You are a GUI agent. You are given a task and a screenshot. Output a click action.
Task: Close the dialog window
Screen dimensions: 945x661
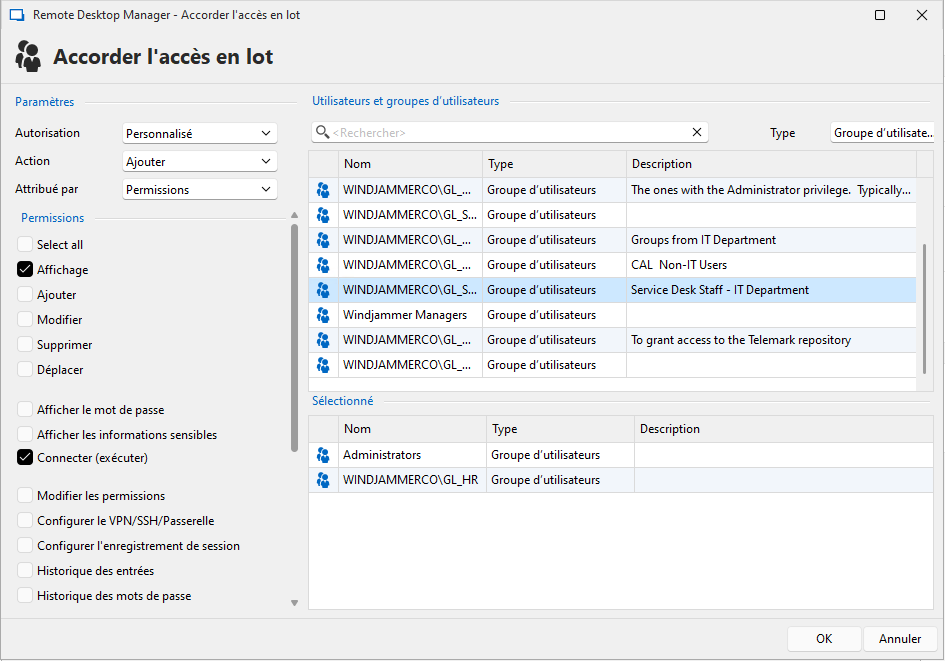921,15
